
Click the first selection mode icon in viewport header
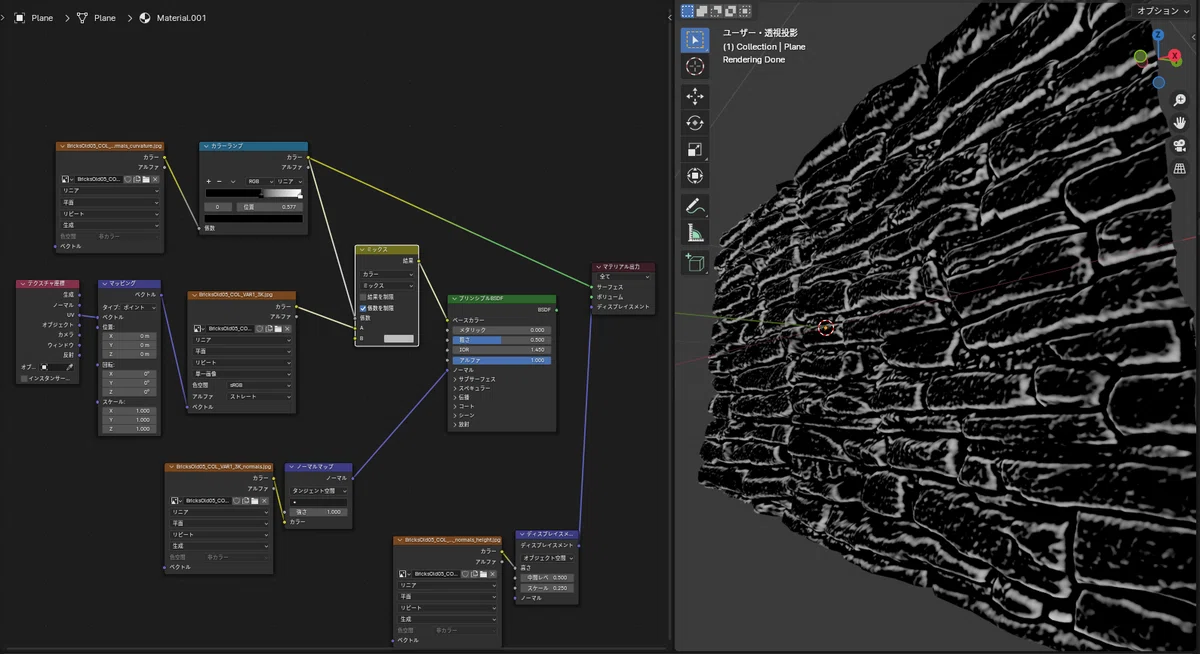(688, 11)
